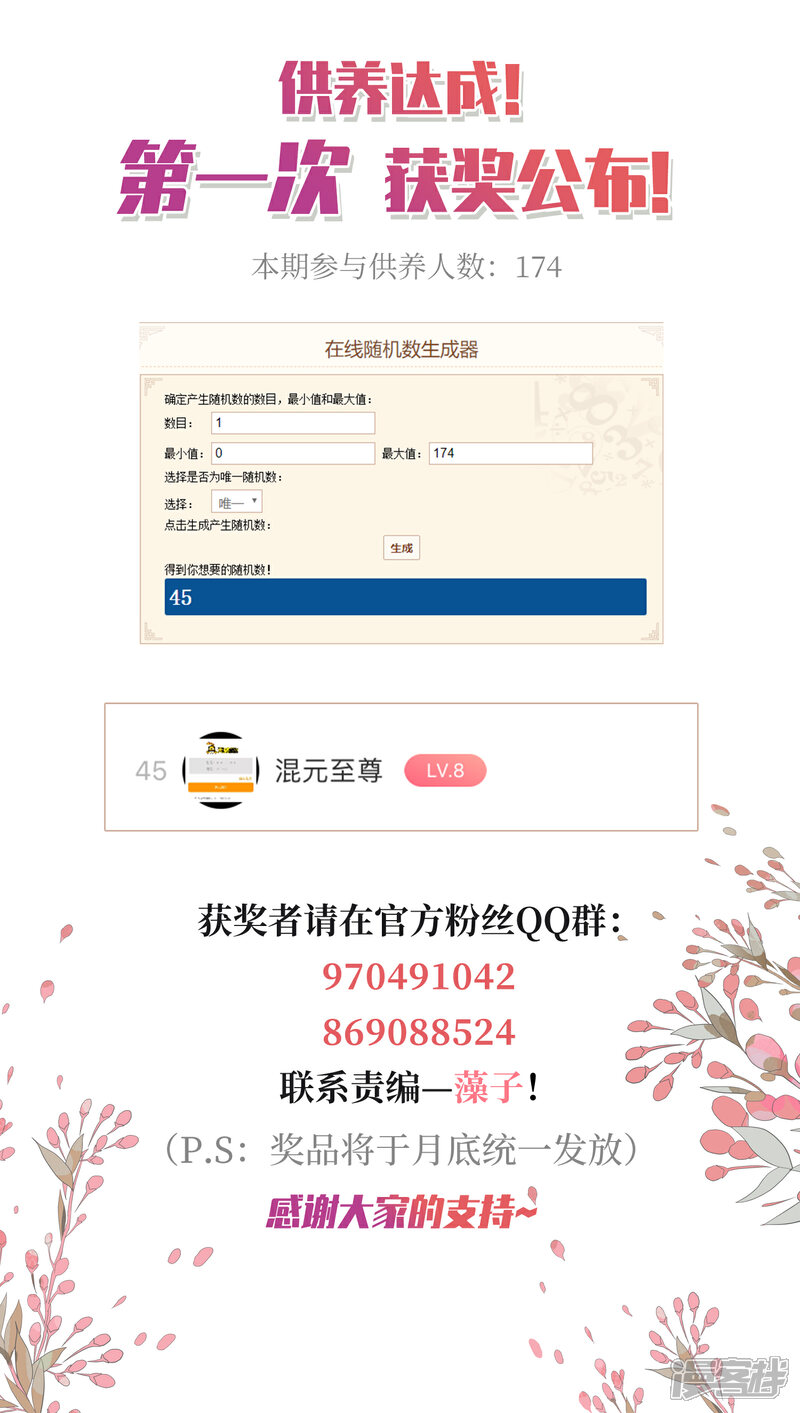Focus the 最小值 minimum value field
Image resolution: width=800 pixels, height=1413 pixels.
pyautogui.click(x=293, y=453)
